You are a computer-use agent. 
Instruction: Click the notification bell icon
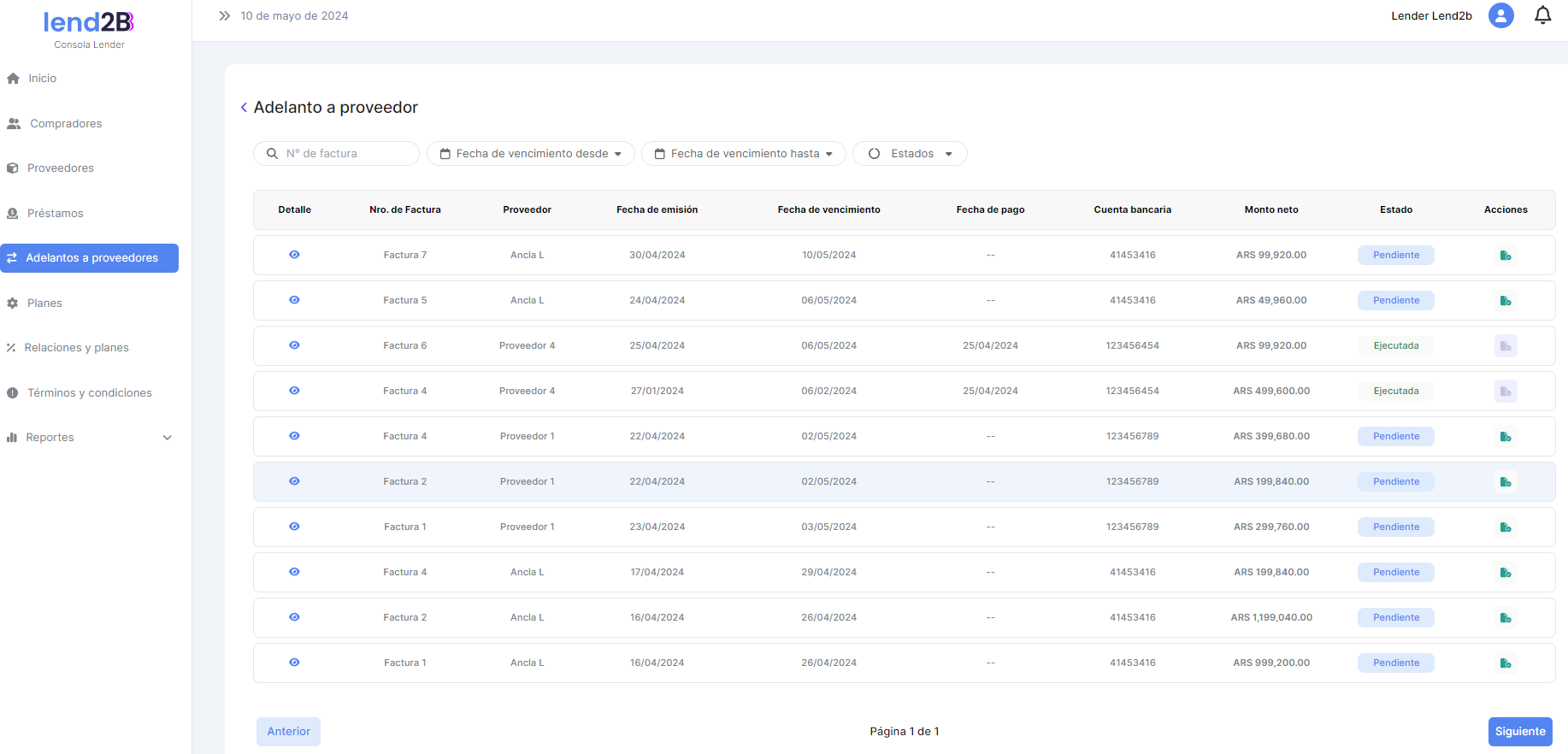[x=1542, y=15]
